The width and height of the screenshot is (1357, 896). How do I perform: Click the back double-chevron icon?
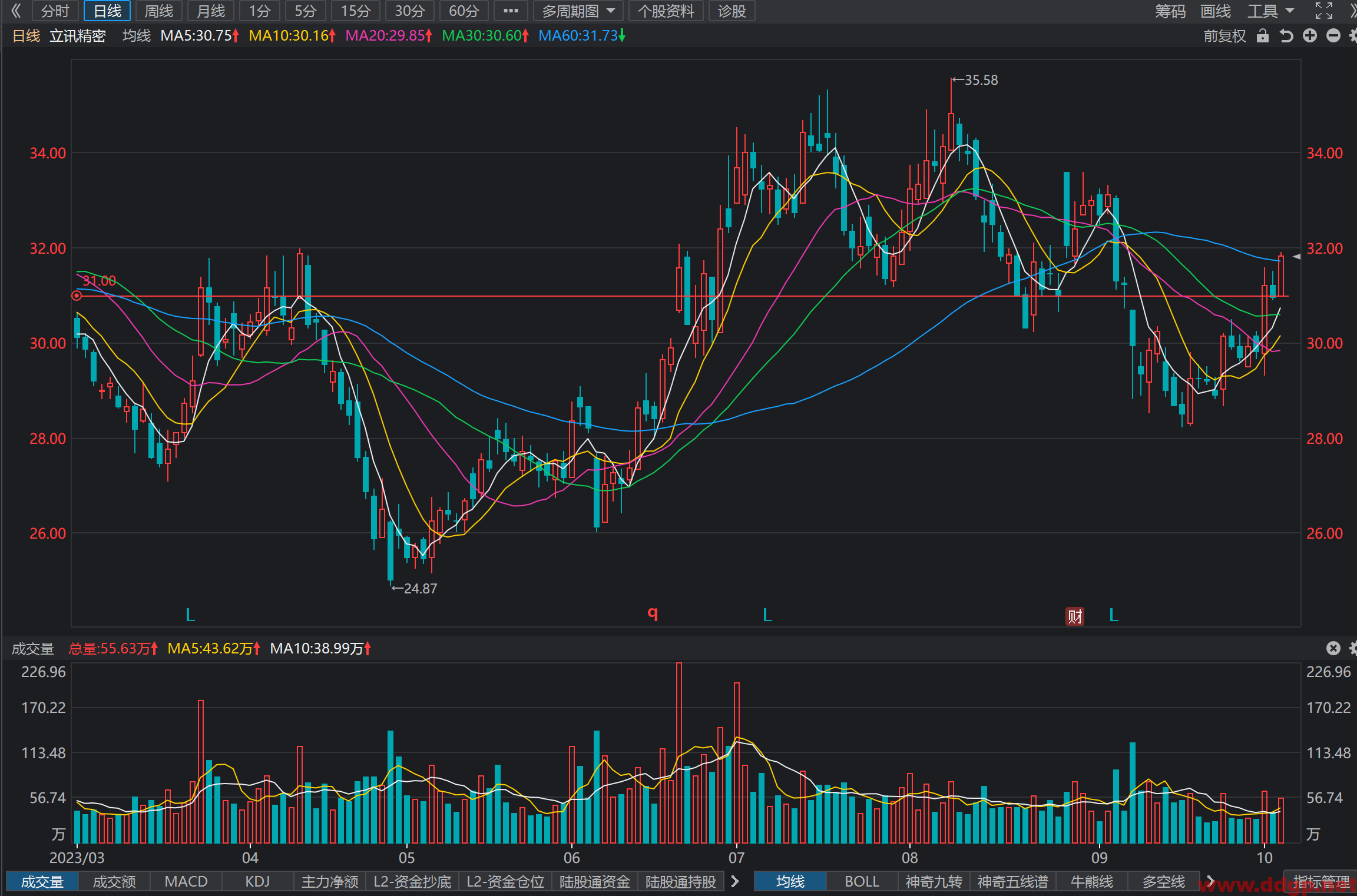(x=16, y=11)
